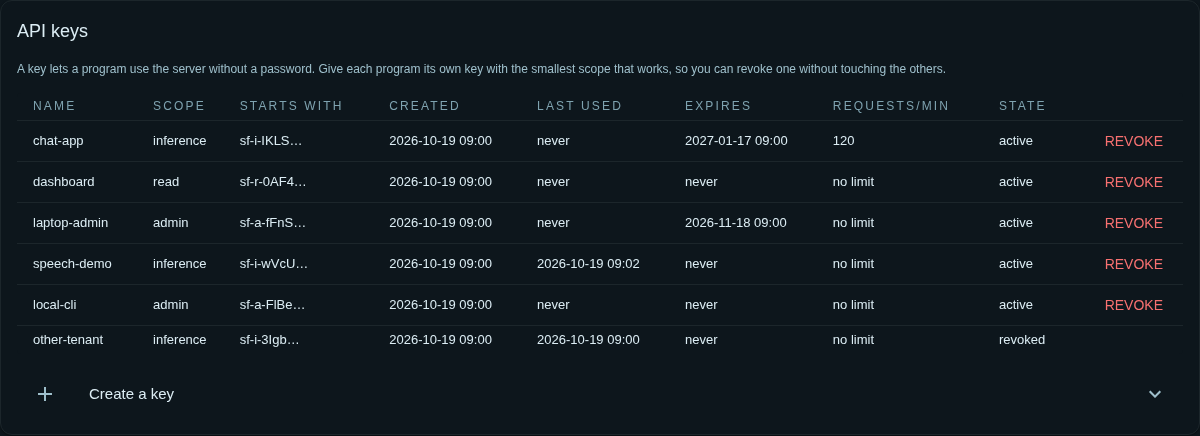The image size is (1200, 436).
Task: Click the sf-i-wVcU… key prefix
Action: pyautogui.click(x=274, y=264)
